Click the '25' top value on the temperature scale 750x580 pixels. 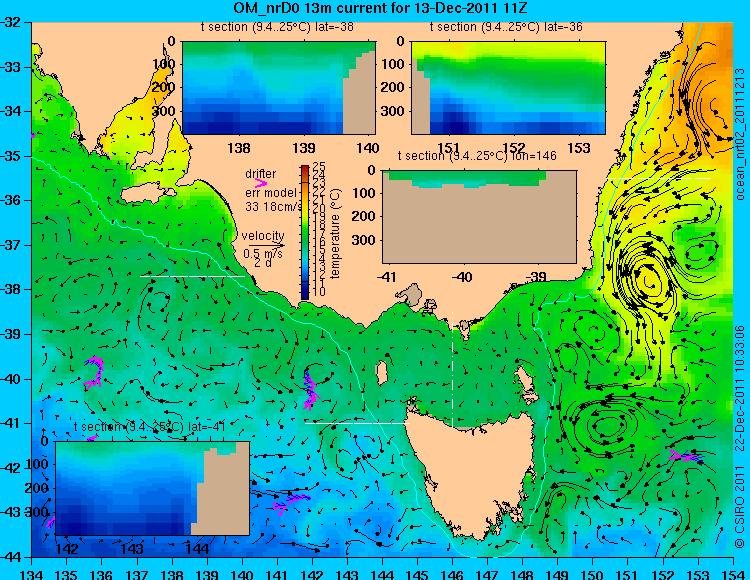pyautogui.click(x=318, y=167)
